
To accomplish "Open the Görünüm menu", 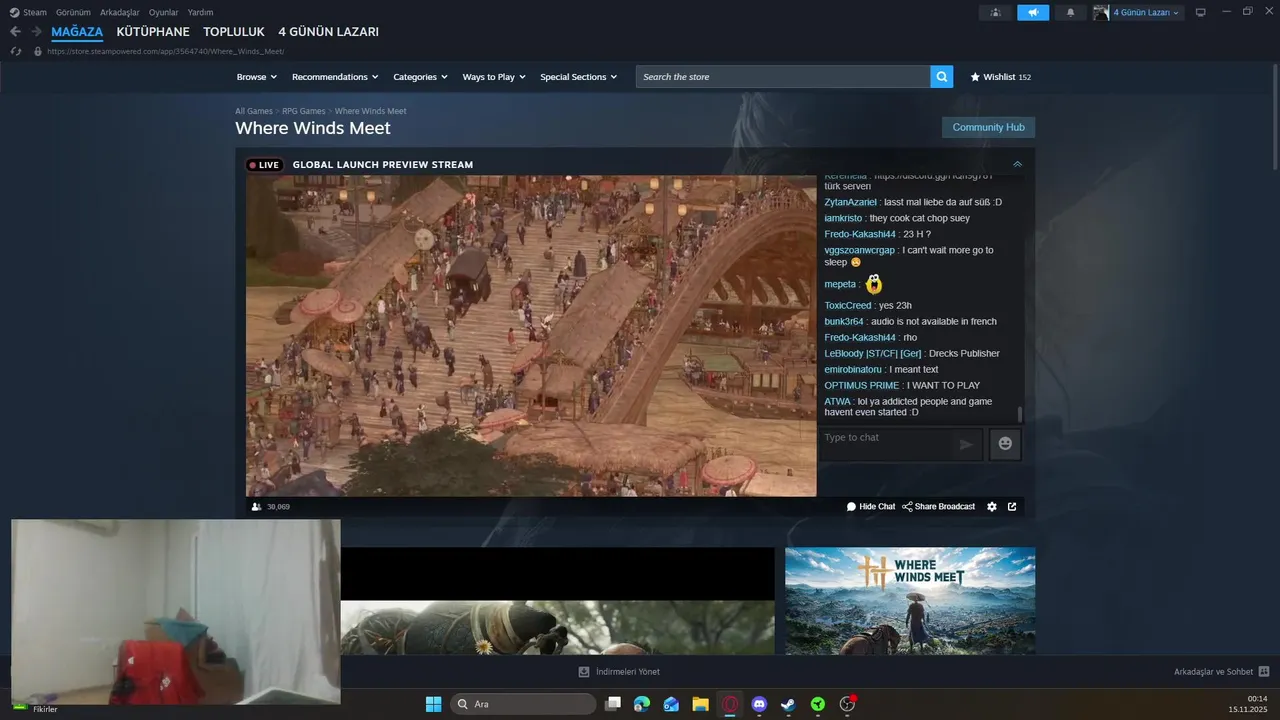I will click(x=73, y=12).
